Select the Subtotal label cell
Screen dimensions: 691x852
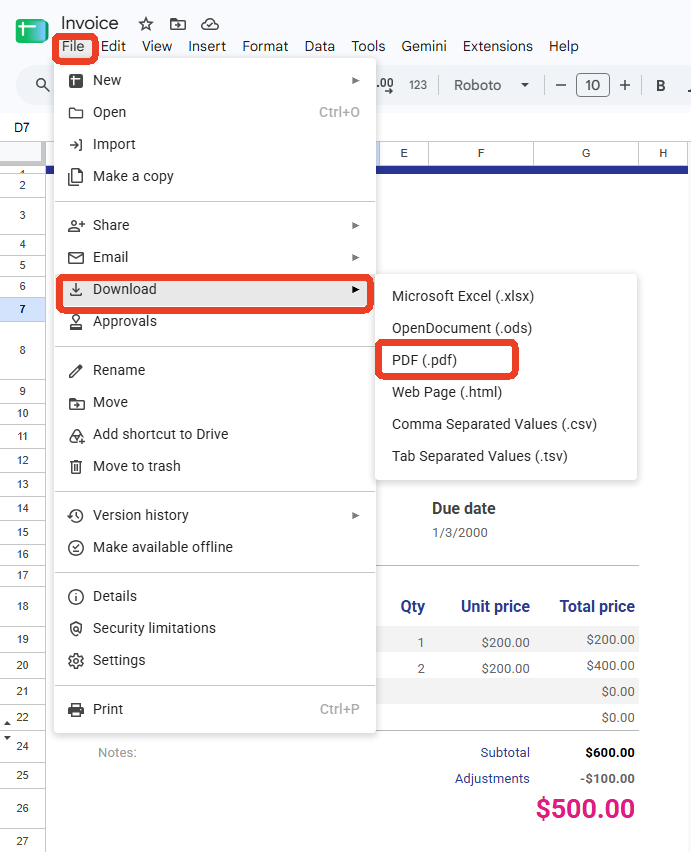pos(505,753)
